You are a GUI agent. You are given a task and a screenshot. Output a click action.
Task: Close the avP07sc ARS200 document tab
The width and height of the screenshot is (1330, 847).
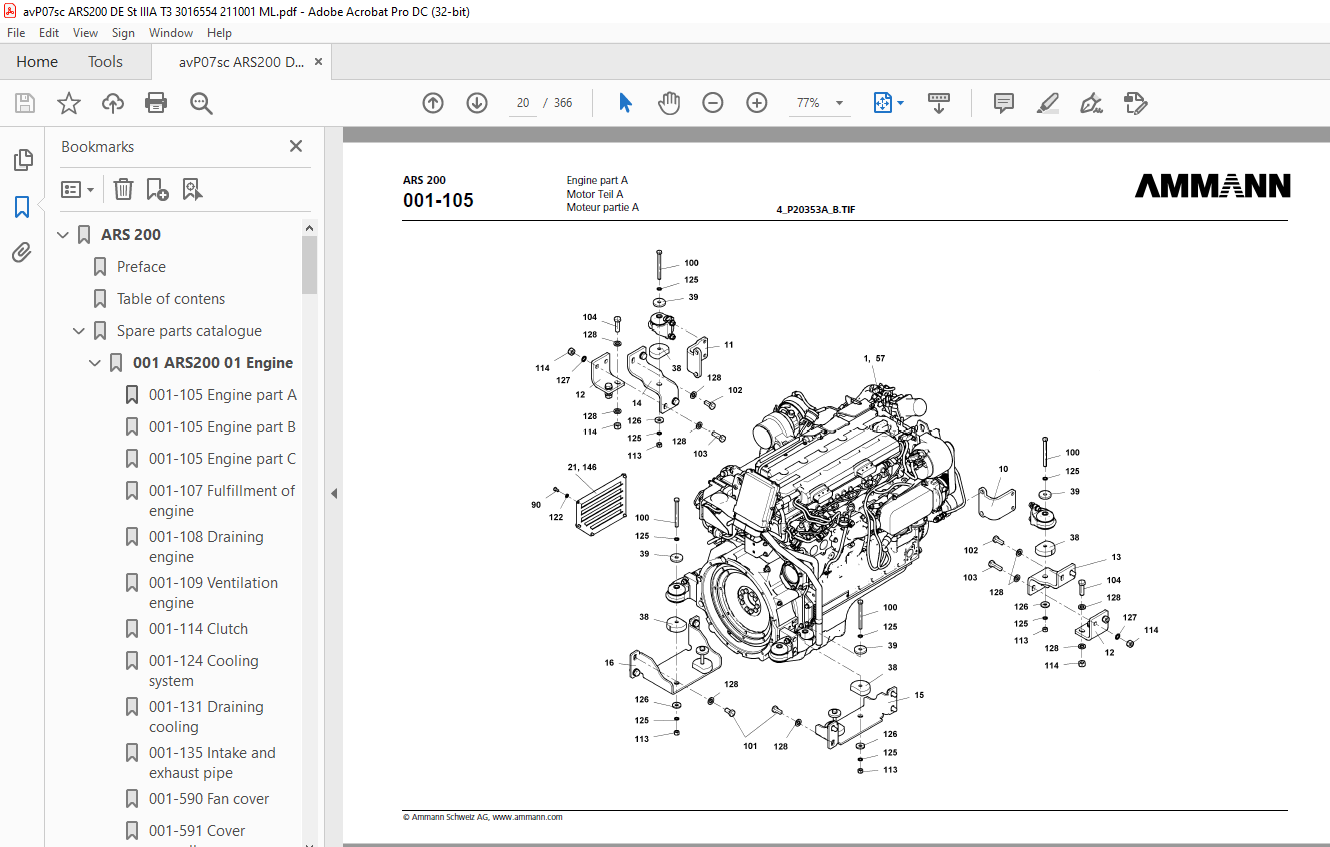click(x=318, y=62)
